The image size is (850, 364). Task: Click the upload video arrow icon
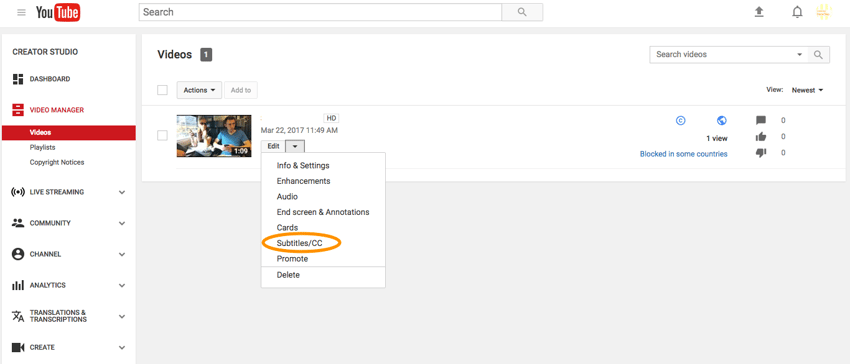pyautogui.click(x=759, y=12)
